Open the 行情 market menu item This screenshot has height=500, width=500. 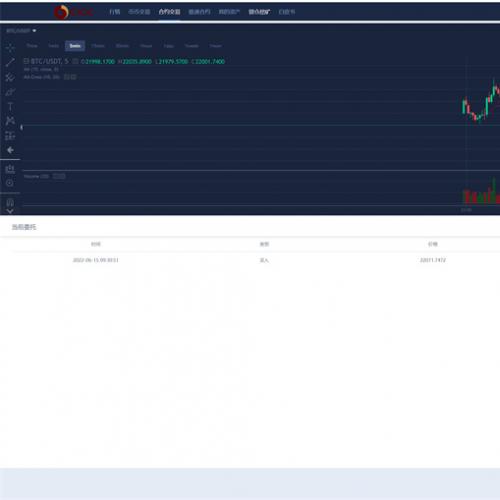115,12
